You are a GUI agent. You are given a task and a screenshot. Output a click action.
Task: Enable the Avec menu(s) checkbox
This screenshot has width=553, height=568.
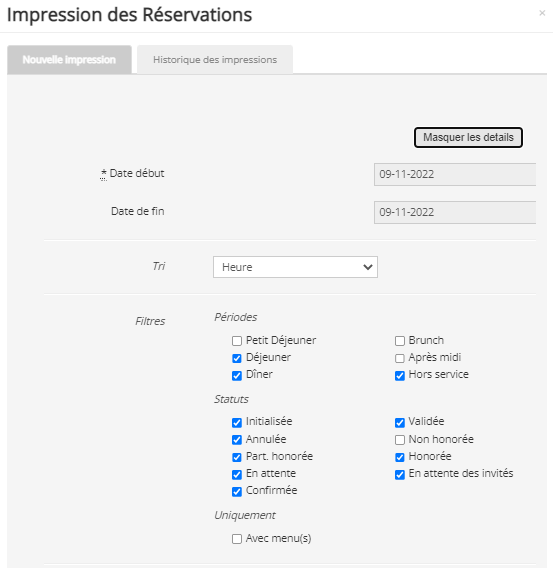[x=237, y=539]
